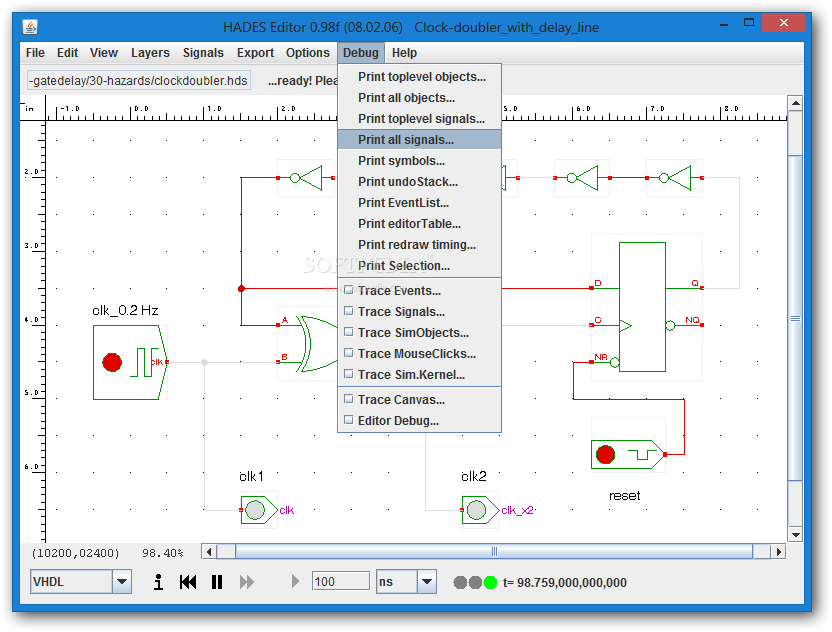
Task: Choose Print toplevel objects
Action: (x=419, y=77)
